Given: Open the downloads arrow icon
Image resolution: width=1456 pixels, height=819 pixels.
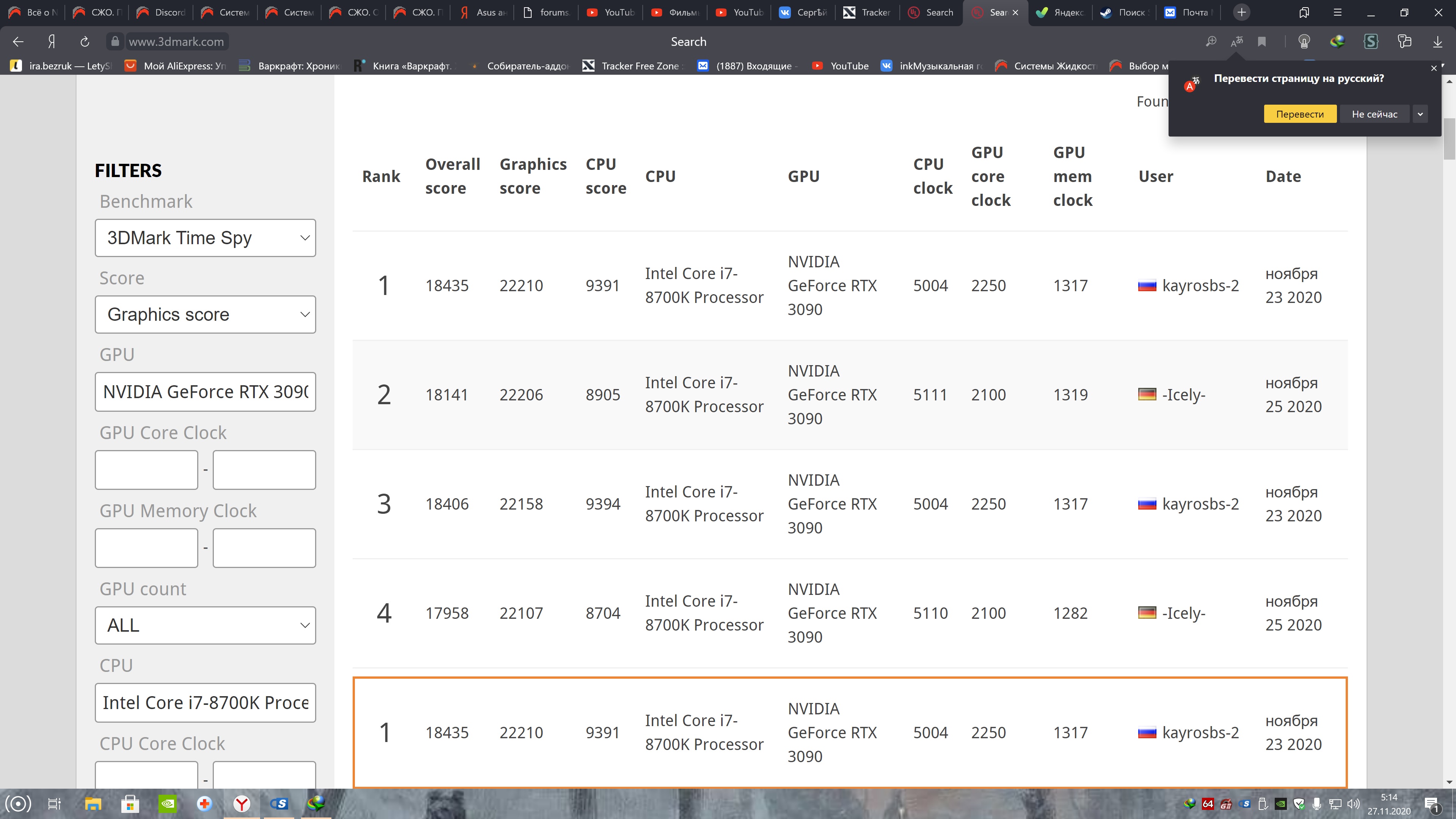Looking at the screenshot, I should (x=1437, y=41).
